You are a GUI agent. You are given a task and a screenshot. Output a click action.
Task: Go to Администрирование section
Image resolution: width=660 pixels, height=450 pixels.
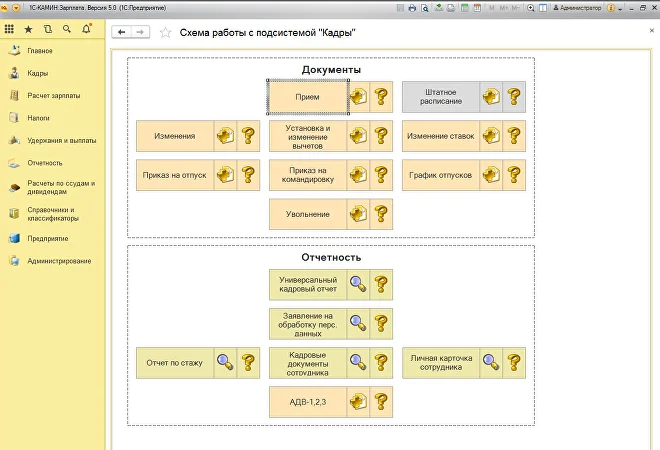click(59, 261)
